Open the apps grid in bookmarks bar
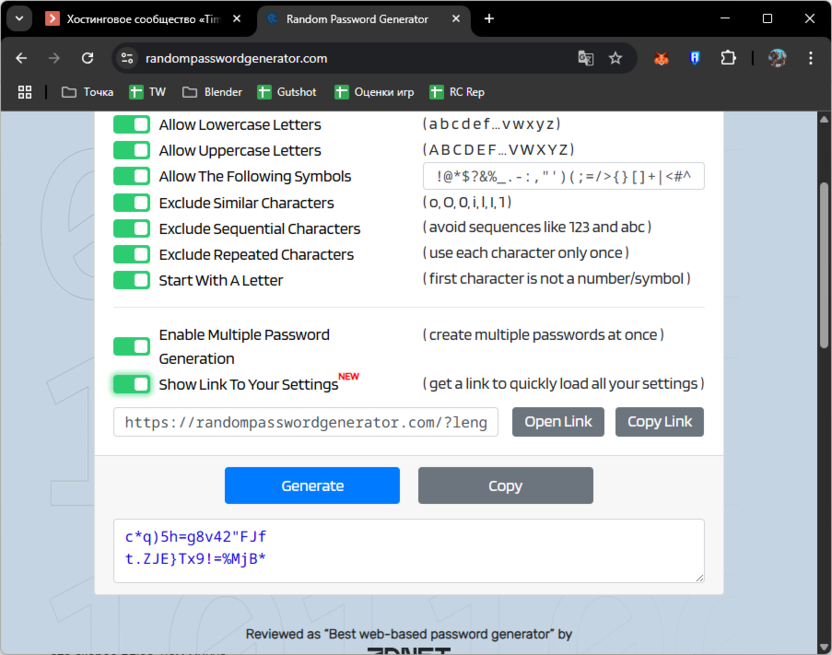 click(x=25, y=92)
